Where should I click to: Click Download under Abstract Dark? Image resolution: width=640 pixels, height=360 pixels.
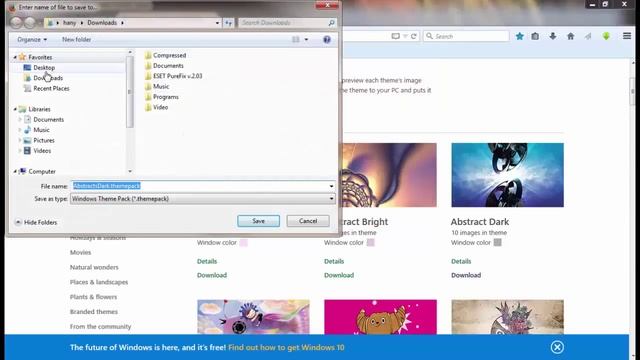tap(466, 275)
